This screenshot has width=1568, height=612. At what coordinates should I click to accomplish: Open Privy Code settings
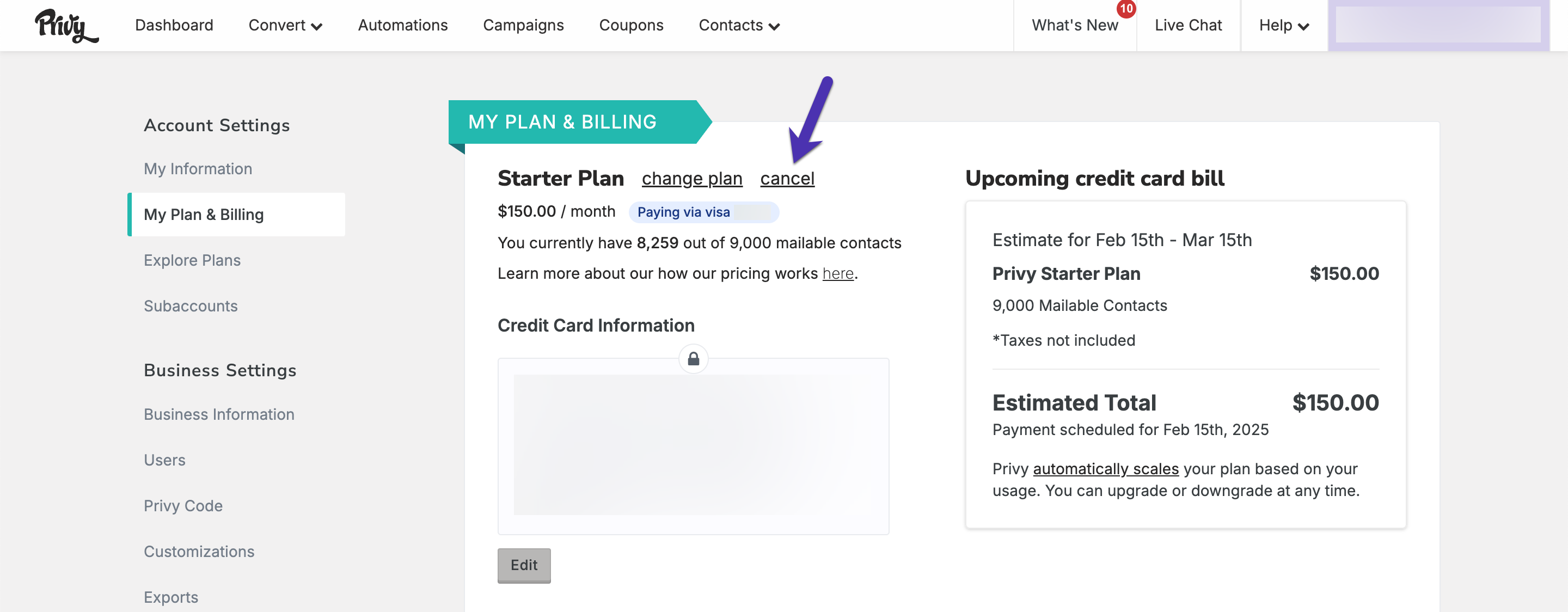pyautogui.click(x=183, y=505)
